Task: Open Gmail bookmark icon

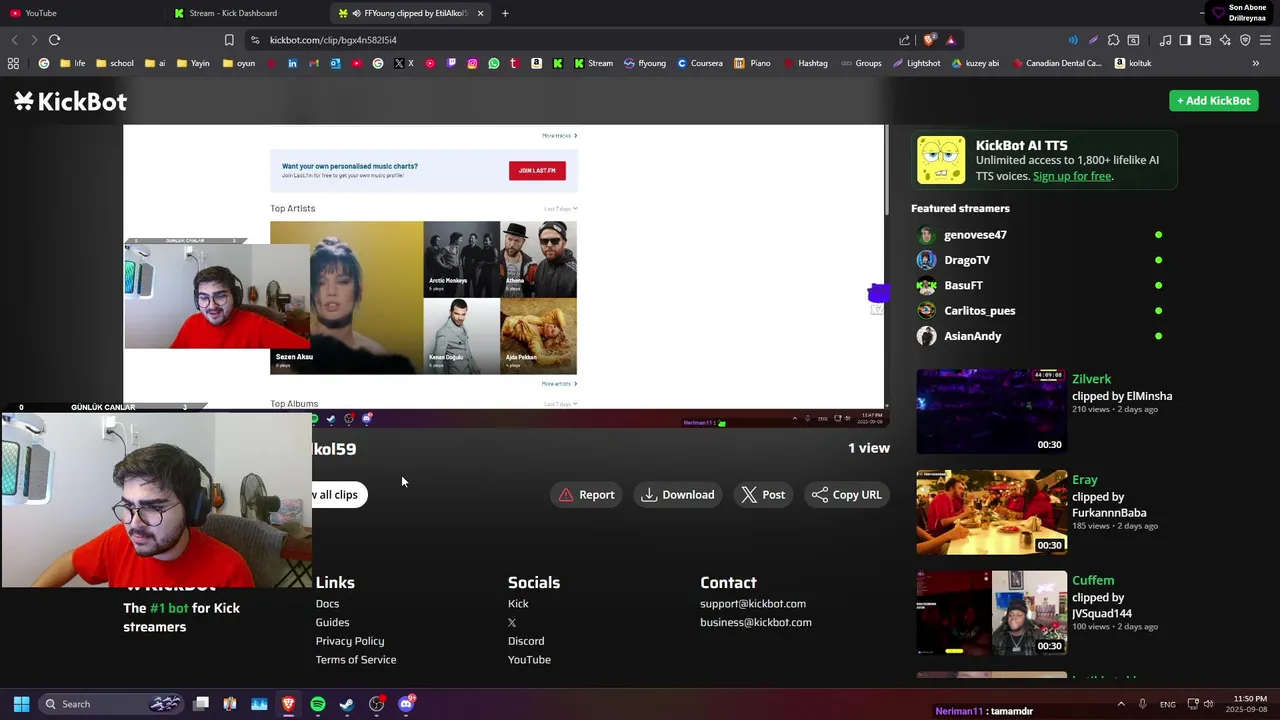Action: pos(313,63)
